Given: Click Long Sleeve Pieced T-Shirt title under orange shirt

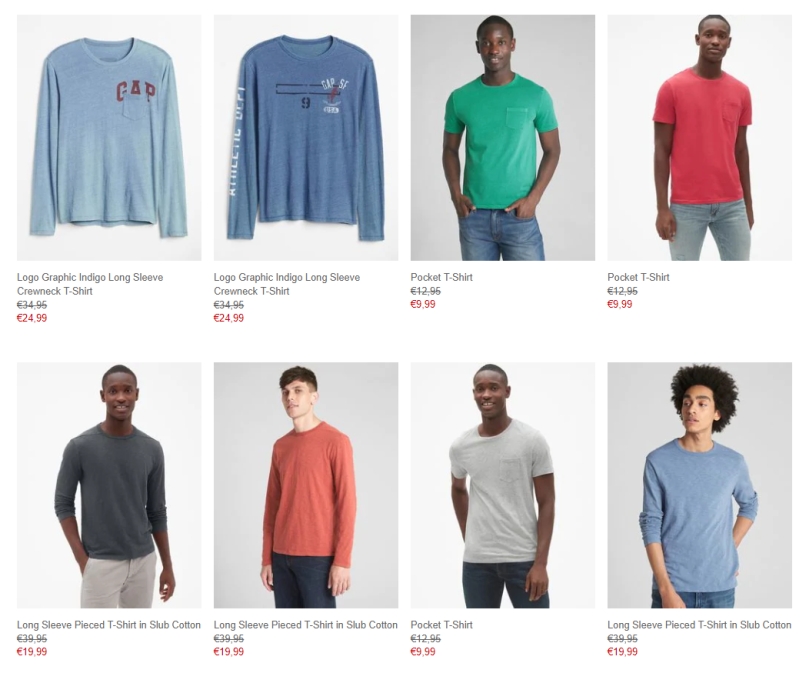Looking at the screenshot, I should point(306,625).
